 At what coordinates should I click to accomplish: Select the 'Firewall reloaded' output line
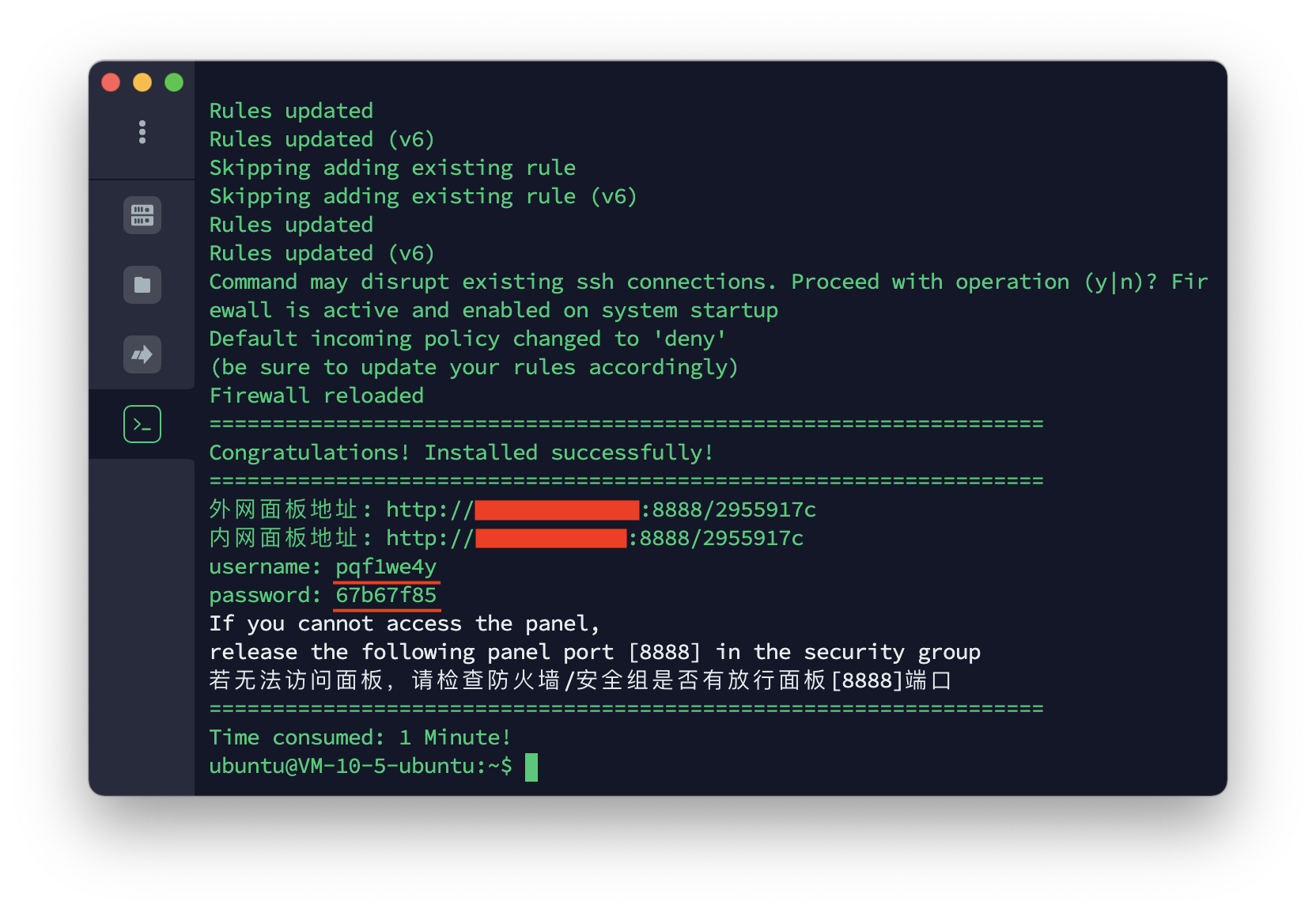point(316,395)
